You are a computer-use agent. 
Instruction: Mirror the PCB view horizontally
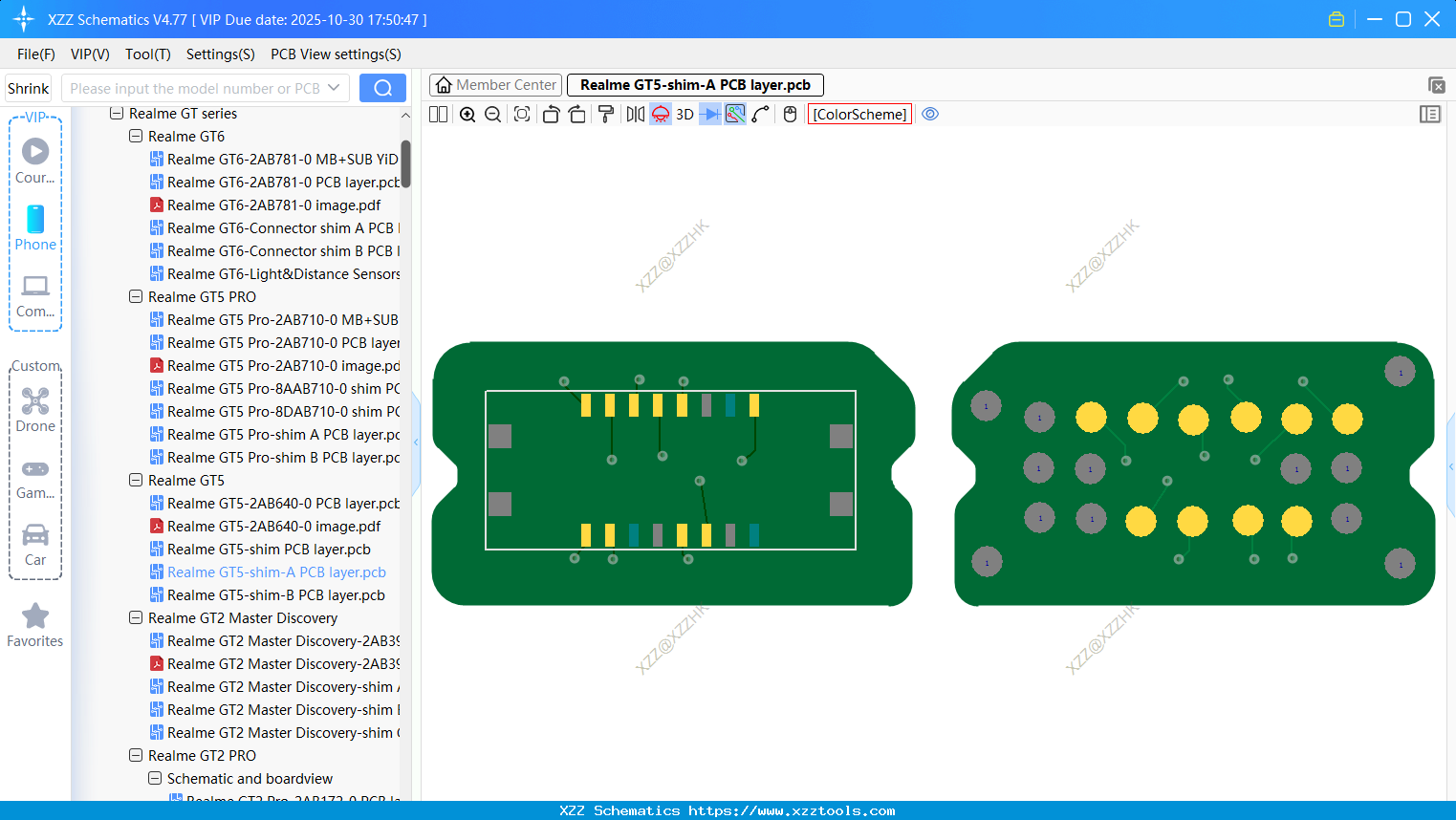(634, 114)
